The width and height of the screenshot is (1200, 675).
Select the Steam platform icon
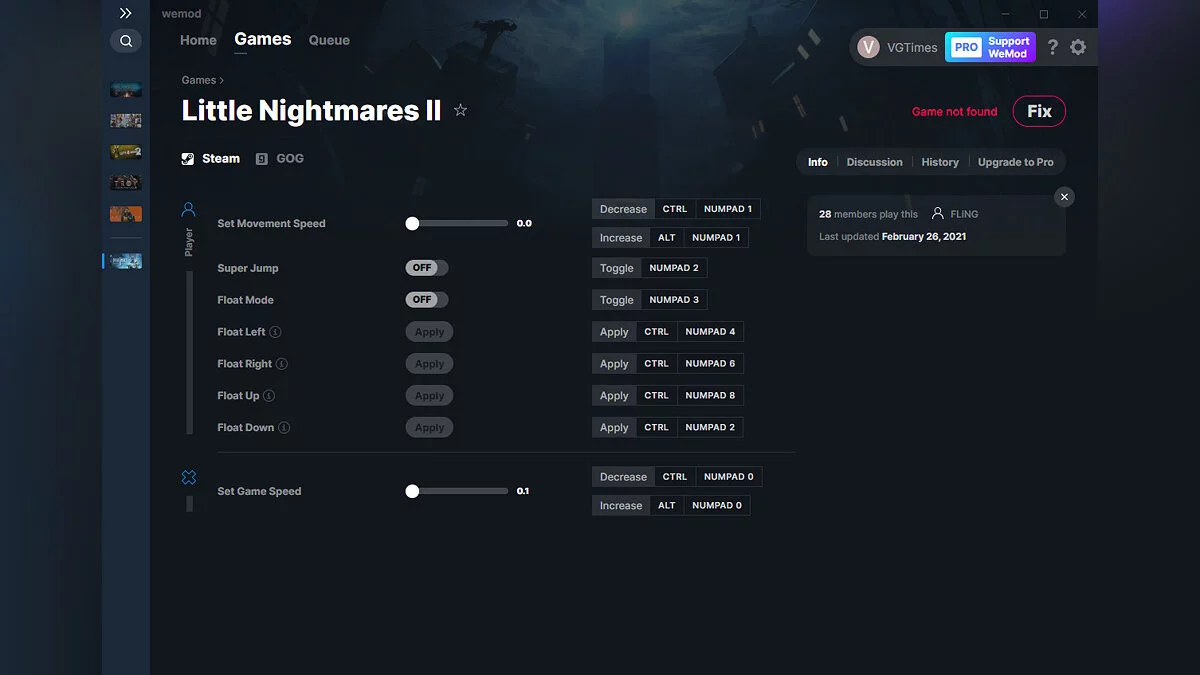coord(187,158)
